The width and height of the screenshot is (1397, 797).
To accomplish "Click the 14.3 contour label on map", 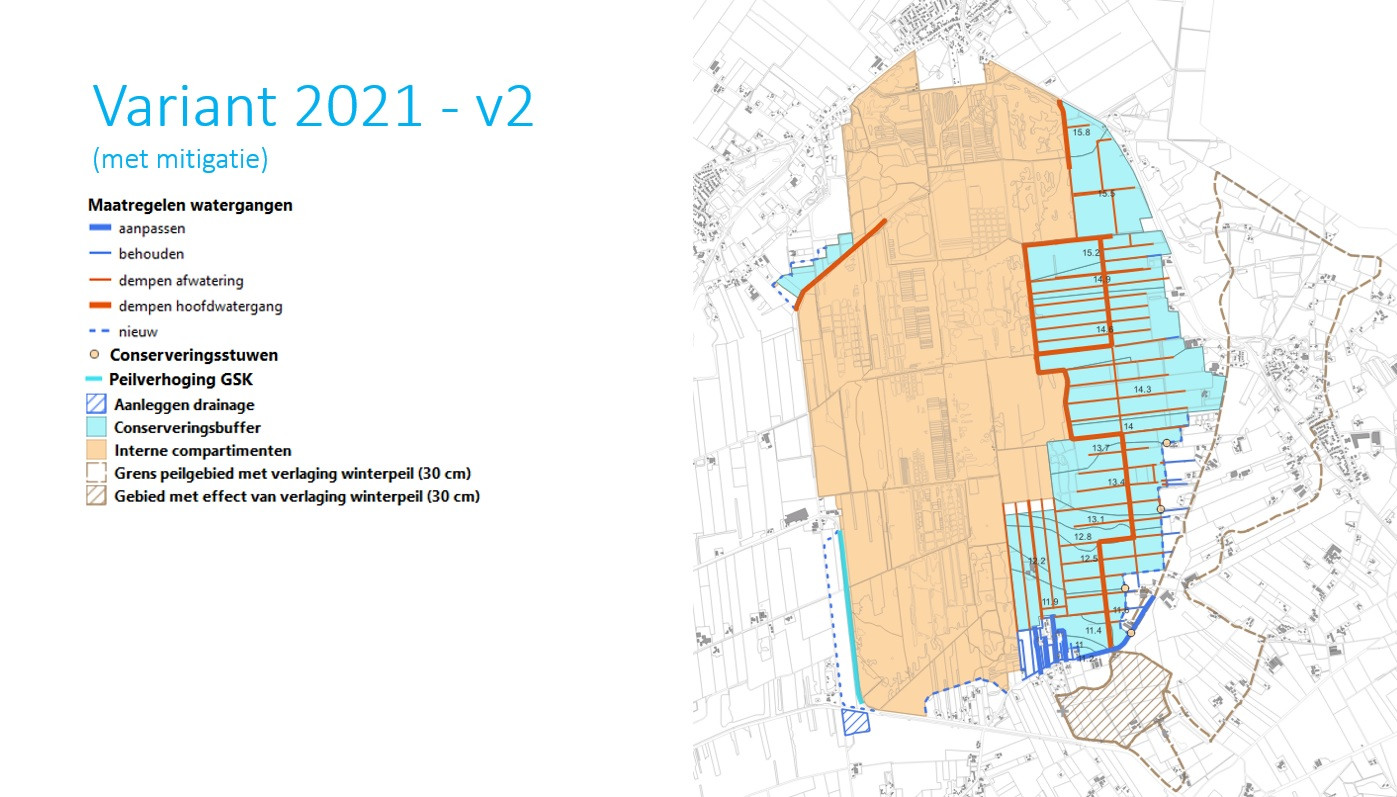I will click(1142, 389).
